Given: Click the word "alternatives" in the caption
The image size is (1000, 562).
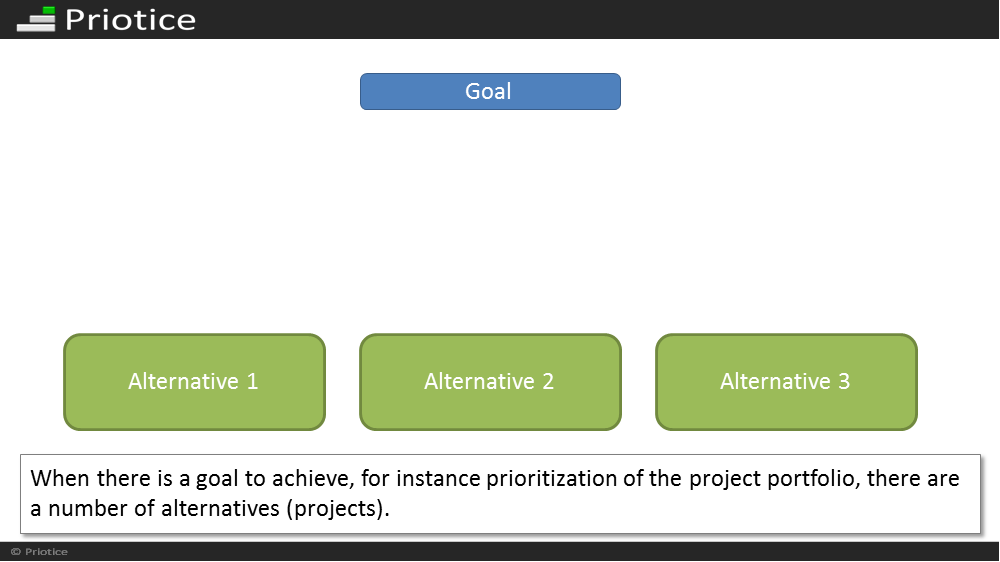Looking at the screenshot, I should [x=220, y=508].
